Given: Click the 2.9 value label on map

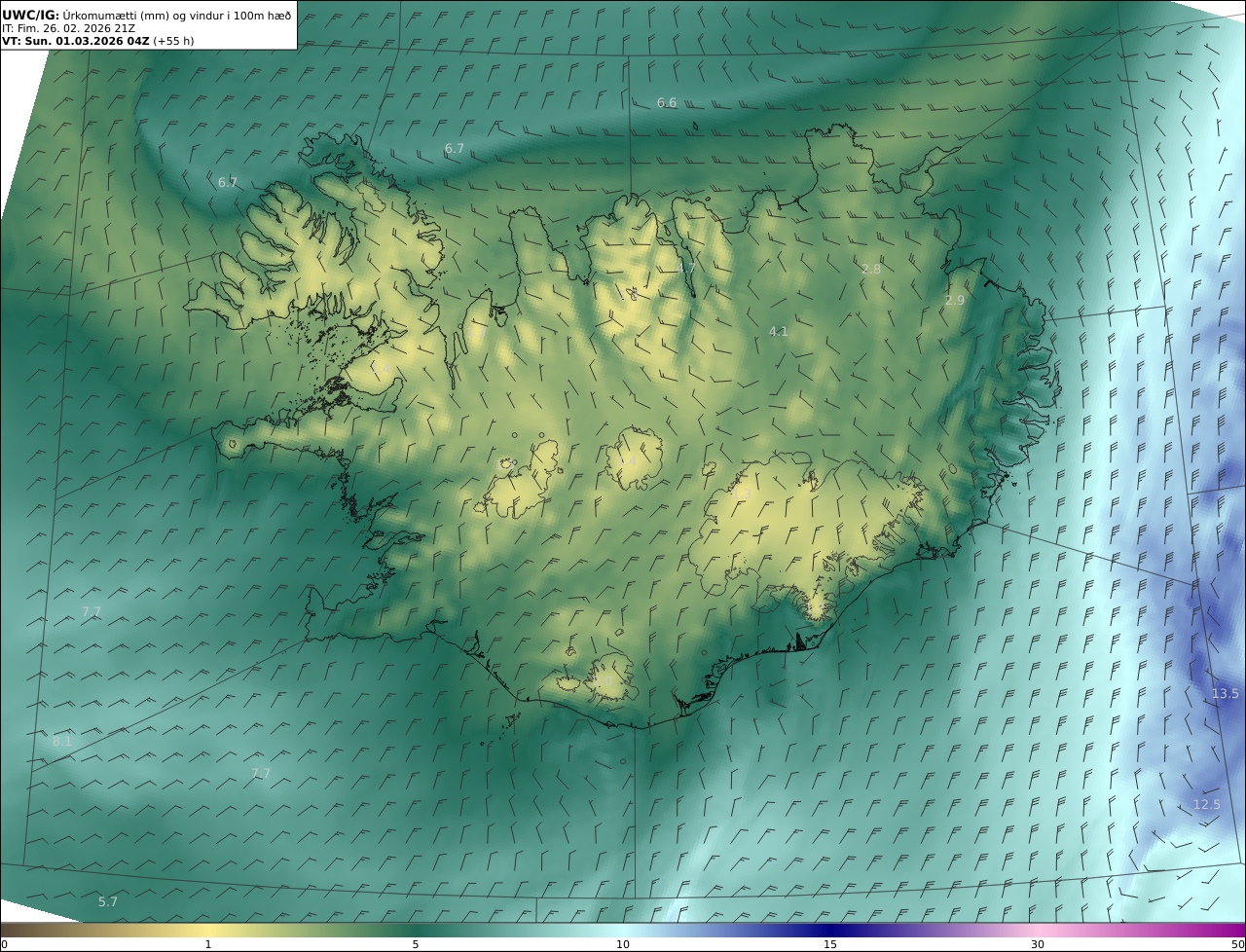Looking at the screenshot, I should coord(955,301).
